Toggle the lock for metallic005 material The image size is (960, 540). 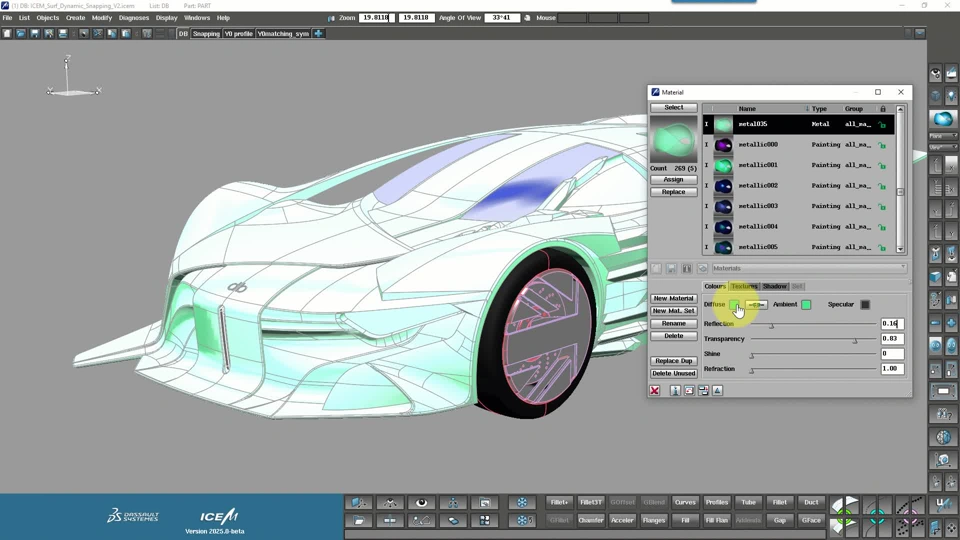(882, 248)
